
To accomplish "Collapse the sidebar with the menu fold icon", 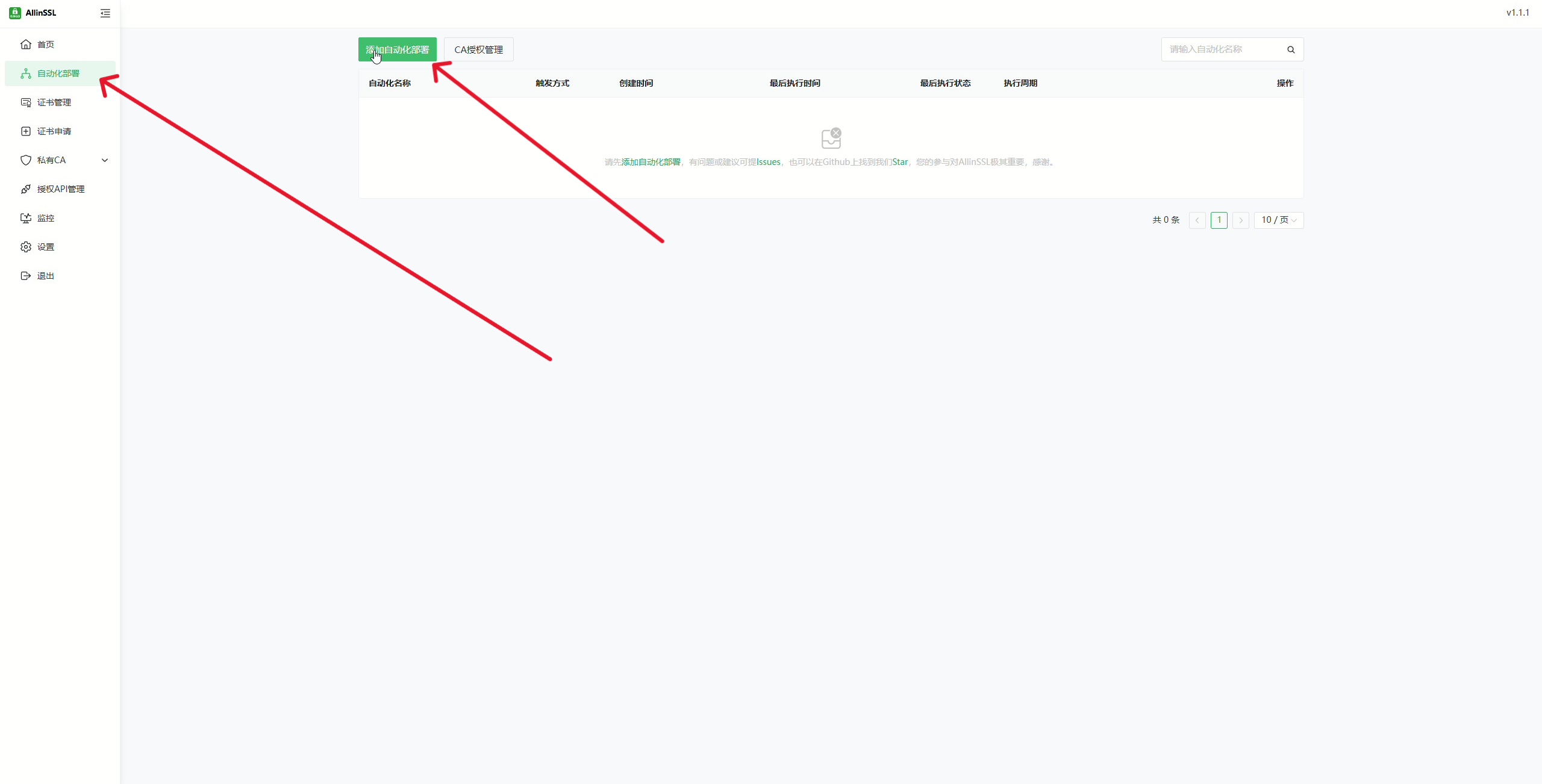I will 105,13.
